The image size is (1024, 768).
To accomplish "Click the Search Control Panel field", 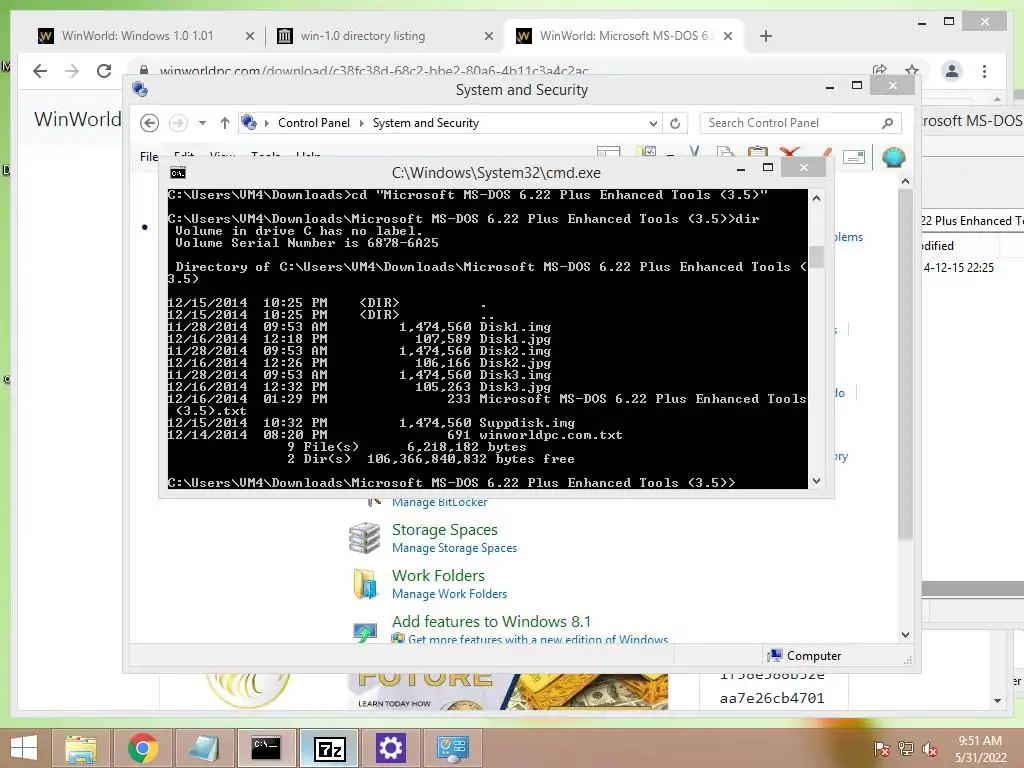I will [801, 123].
